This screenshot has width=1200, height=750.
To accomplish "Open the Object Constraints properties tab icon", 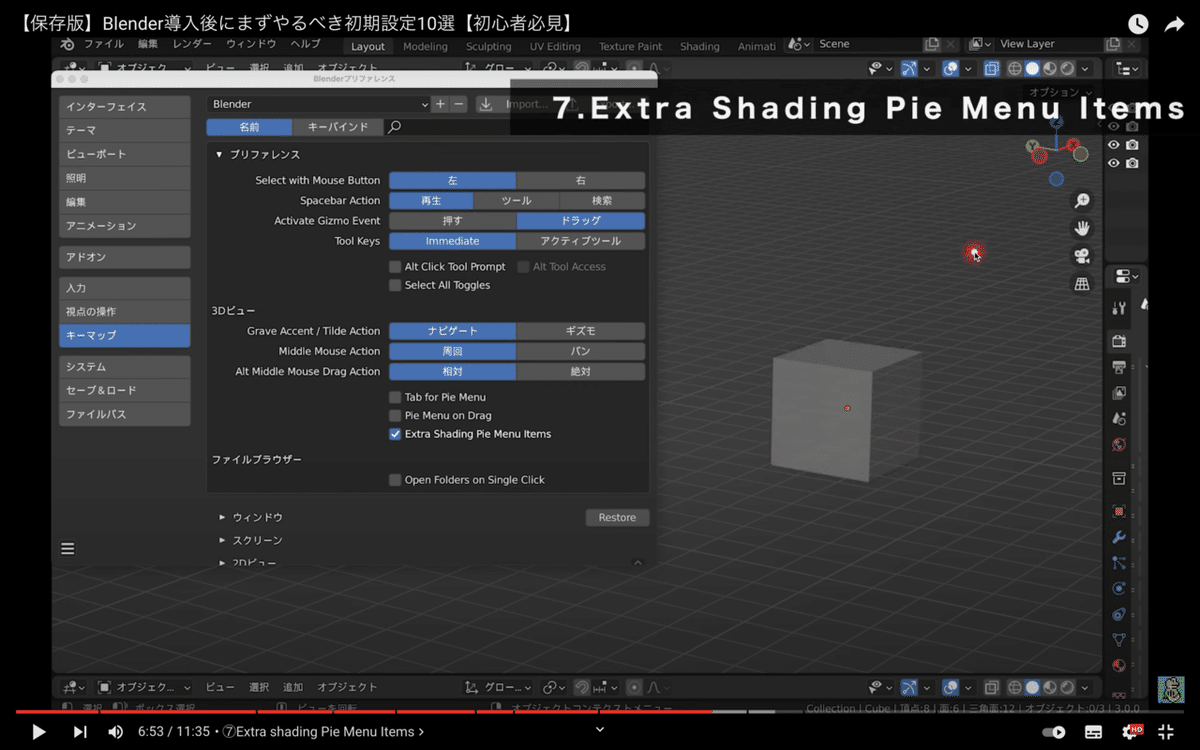I will [x=1119, y=614].
